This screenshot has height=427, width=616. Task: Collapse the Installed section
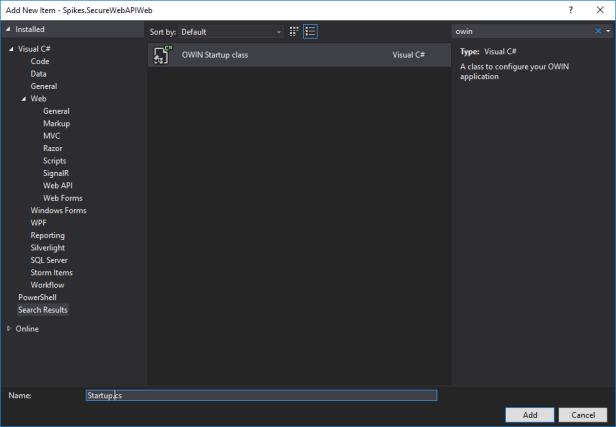[x=8, y=29]
